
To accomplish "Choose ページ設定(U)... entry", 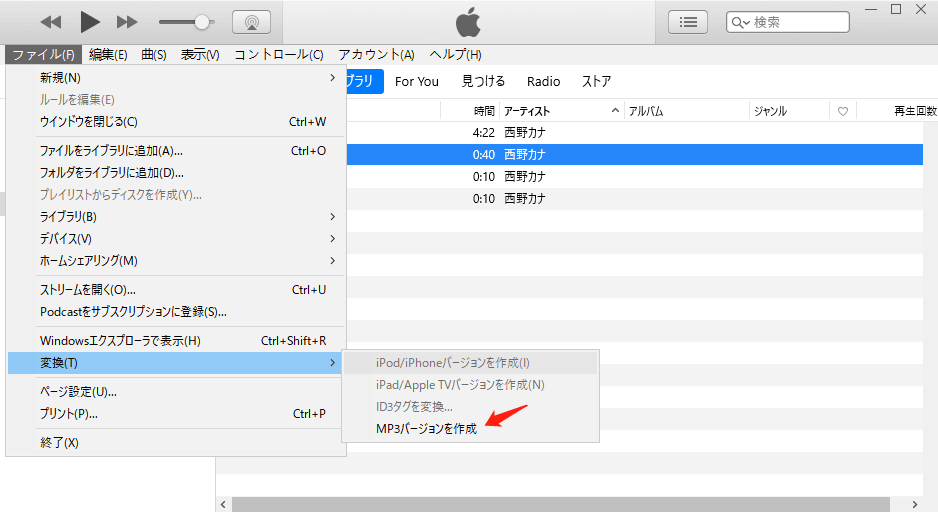I will [x=176, y=392].
